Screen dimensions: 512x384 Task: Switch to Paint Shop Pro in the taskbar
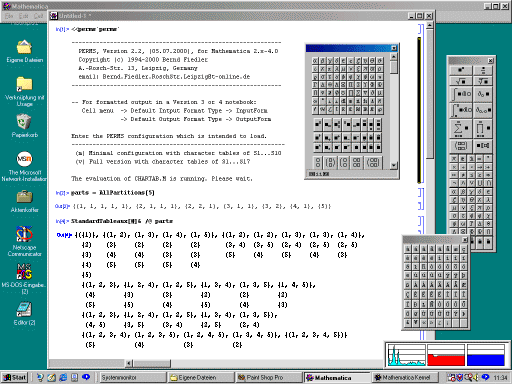point(270,377)
